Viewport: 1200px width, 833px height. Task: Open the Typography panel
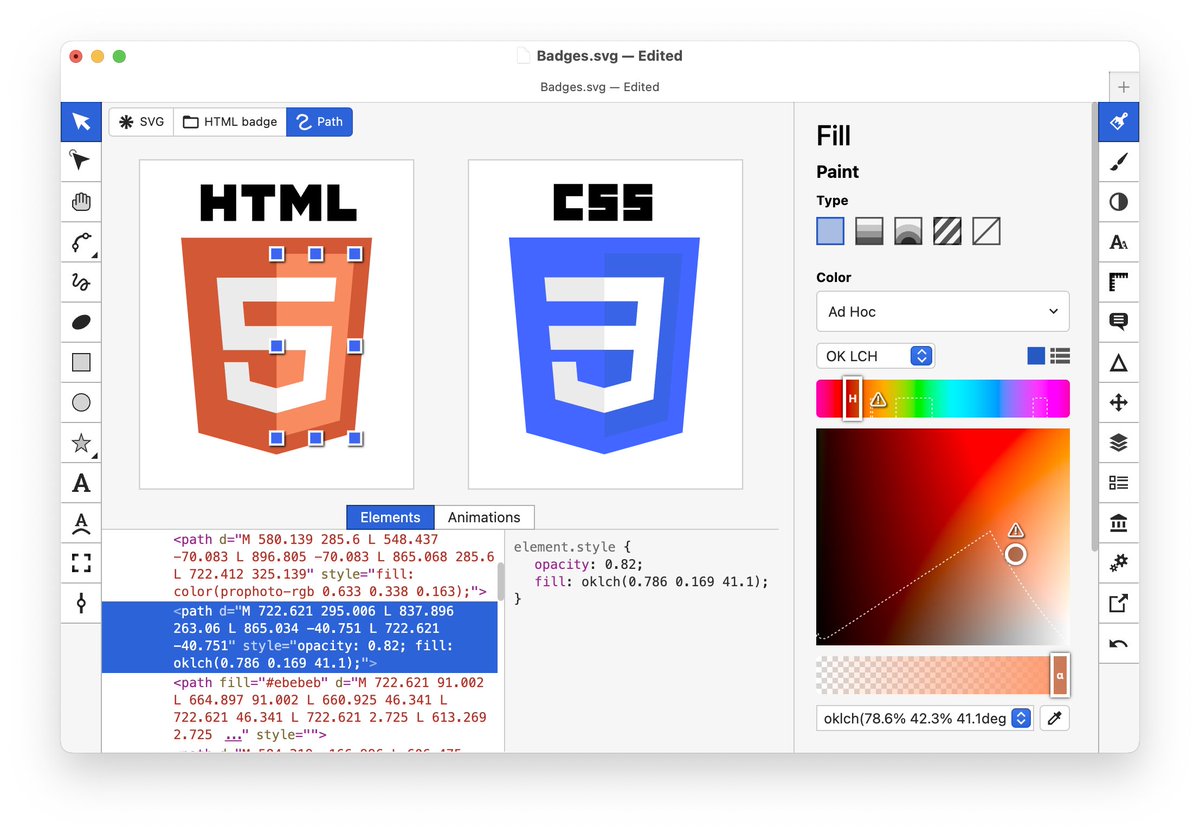[x=1119, y=242]
